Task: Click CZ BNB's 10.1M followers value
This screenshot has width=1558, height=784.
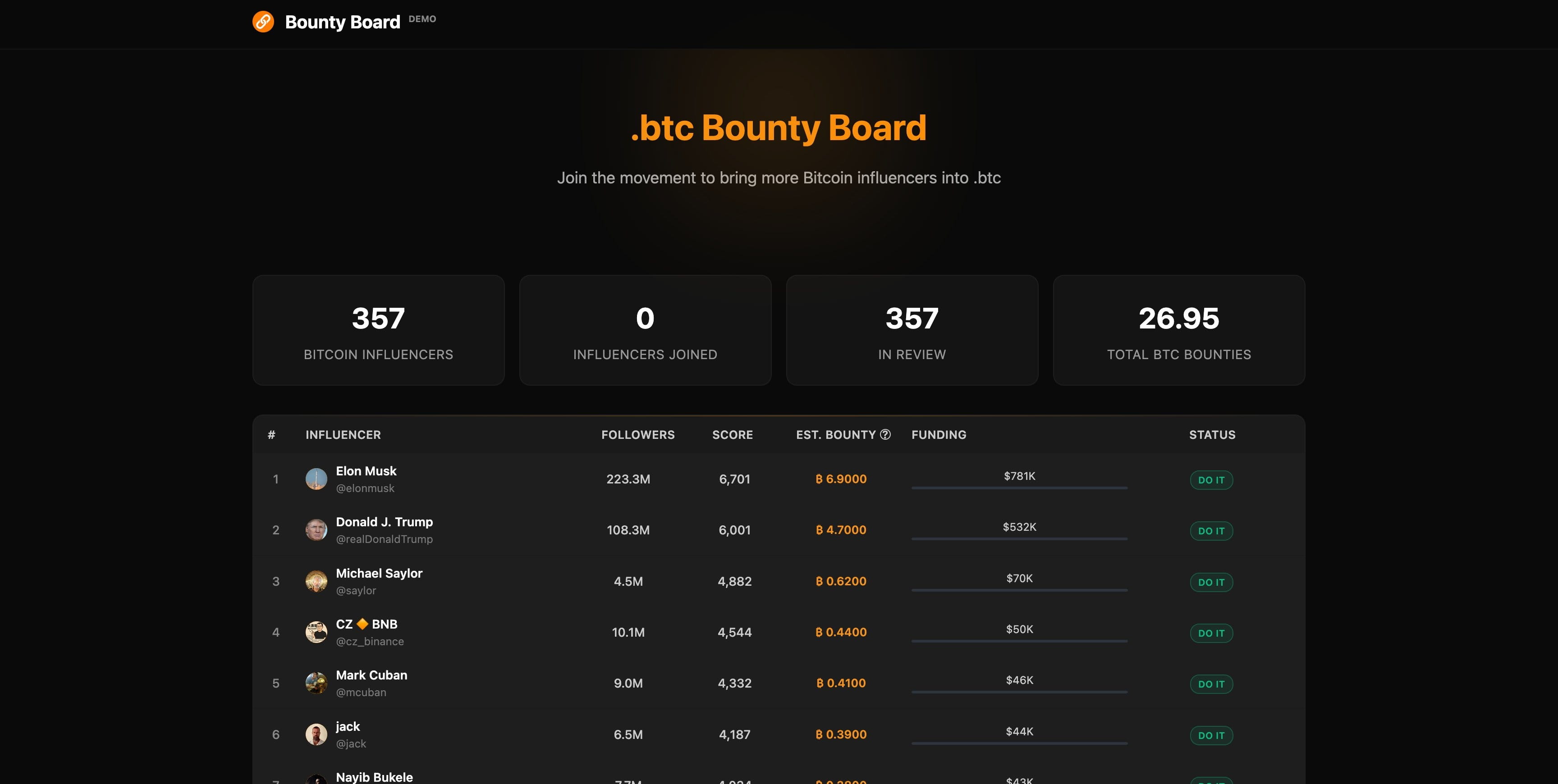Action: pyautogui.click(x=628, y=632)
